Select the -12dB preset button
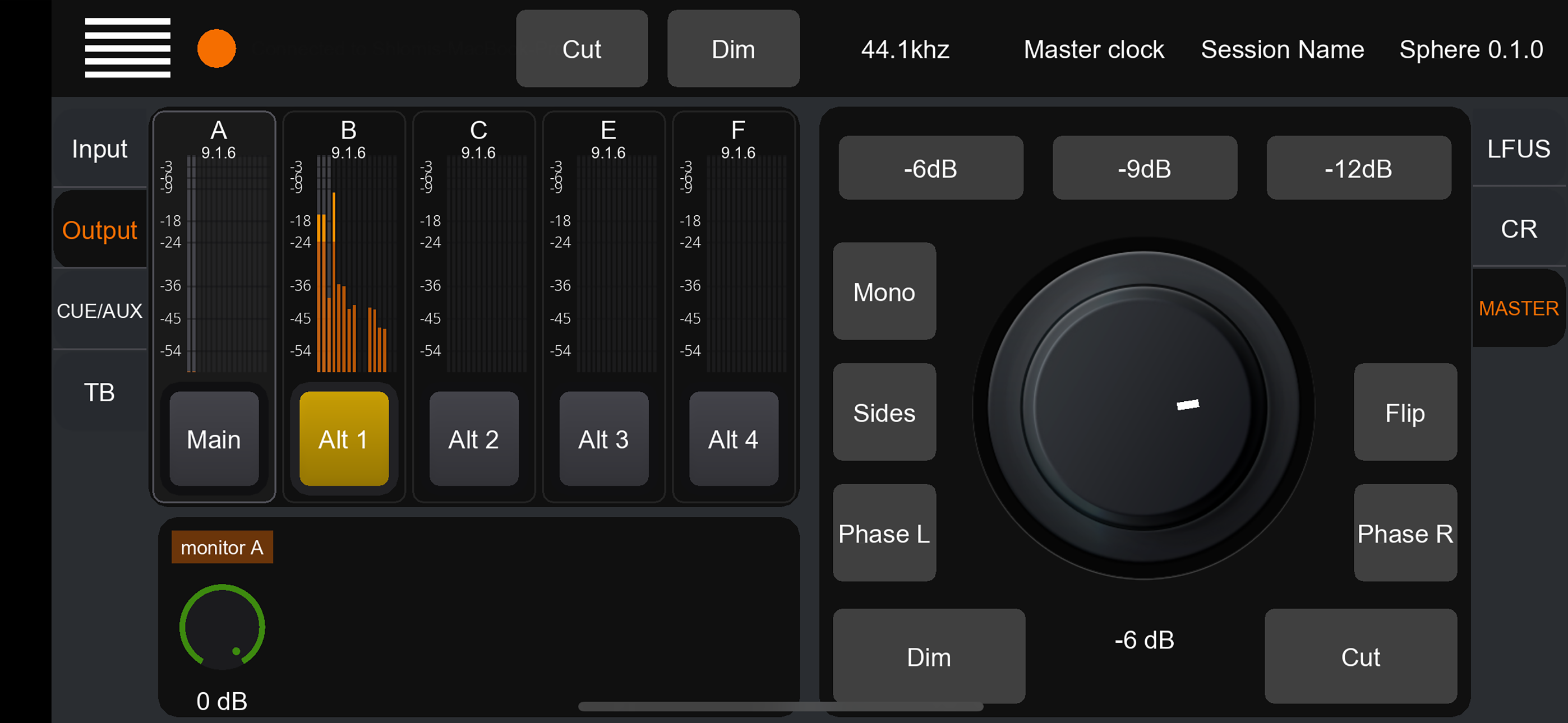This screenshot has width=1568, height=723. [x=1358, y=169]
